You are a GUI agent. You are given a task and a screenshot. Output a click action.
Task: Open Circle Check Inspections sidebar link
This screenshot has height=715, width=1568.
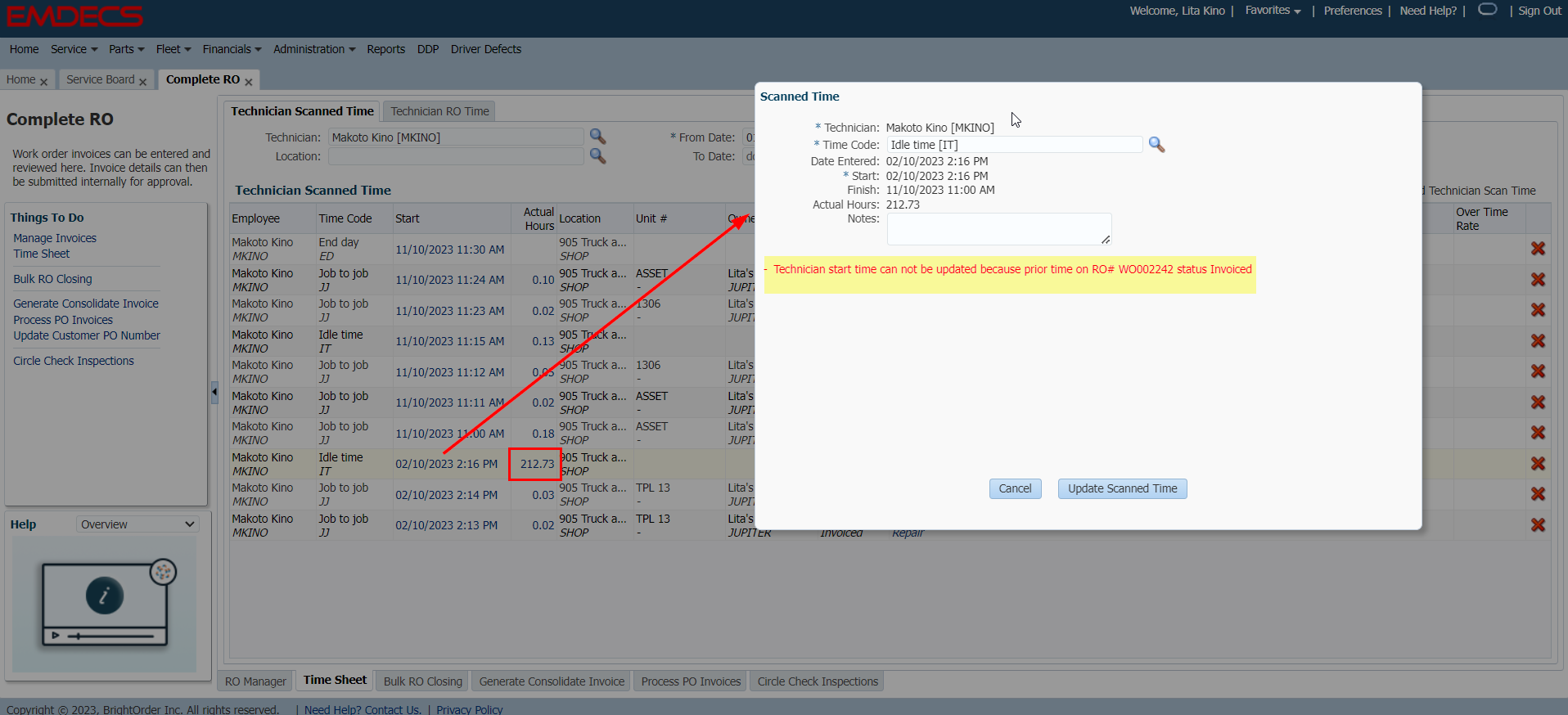coord(74,361)
